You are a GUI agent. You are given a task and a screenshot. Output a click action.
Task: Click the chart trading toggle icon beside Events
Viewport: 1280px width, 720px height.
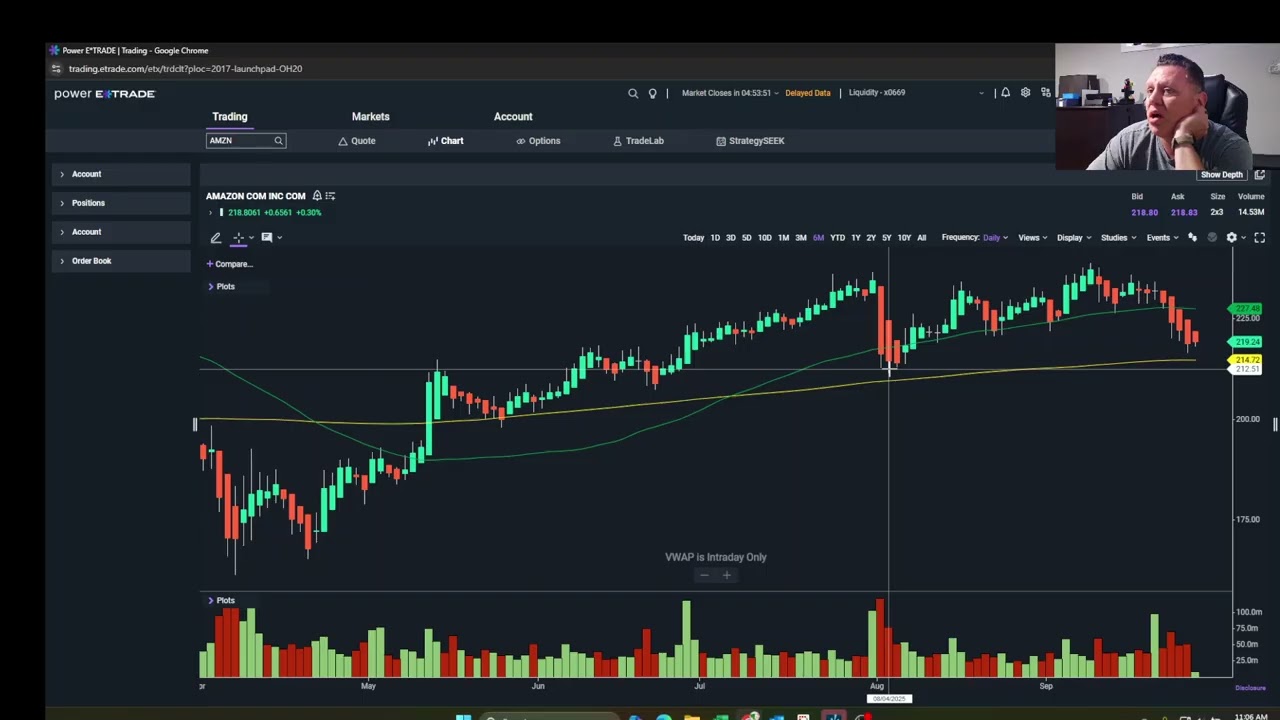tap(1192, 238)
